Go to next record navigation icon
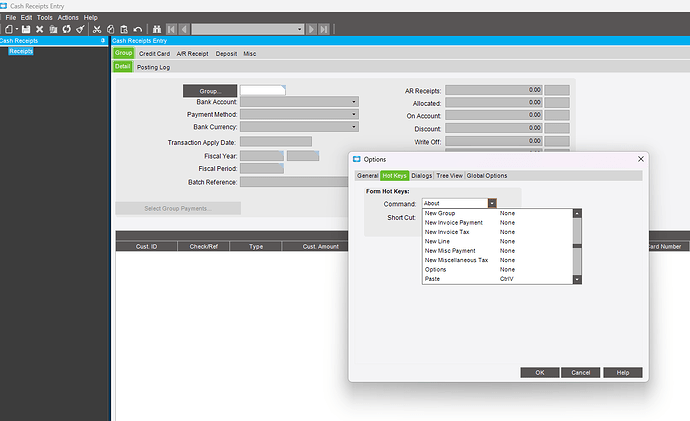690x421 pixels. 311,29
